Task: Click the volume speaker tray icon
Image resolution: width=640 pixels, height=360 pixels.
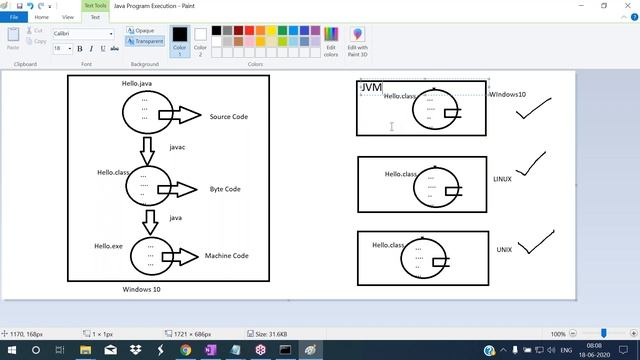Action: 551,350
